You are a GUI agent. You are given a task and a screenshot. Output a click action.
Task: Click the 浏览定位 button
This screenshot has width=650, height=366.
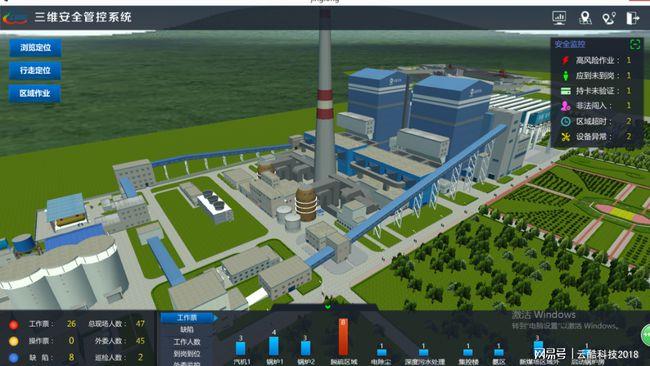(x=35, y=48)
